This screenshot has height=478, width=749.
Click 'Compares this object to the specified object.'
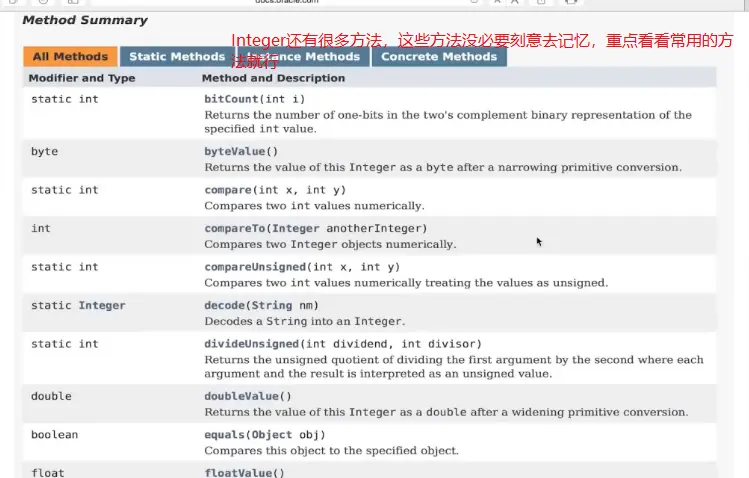click(332, 450)
